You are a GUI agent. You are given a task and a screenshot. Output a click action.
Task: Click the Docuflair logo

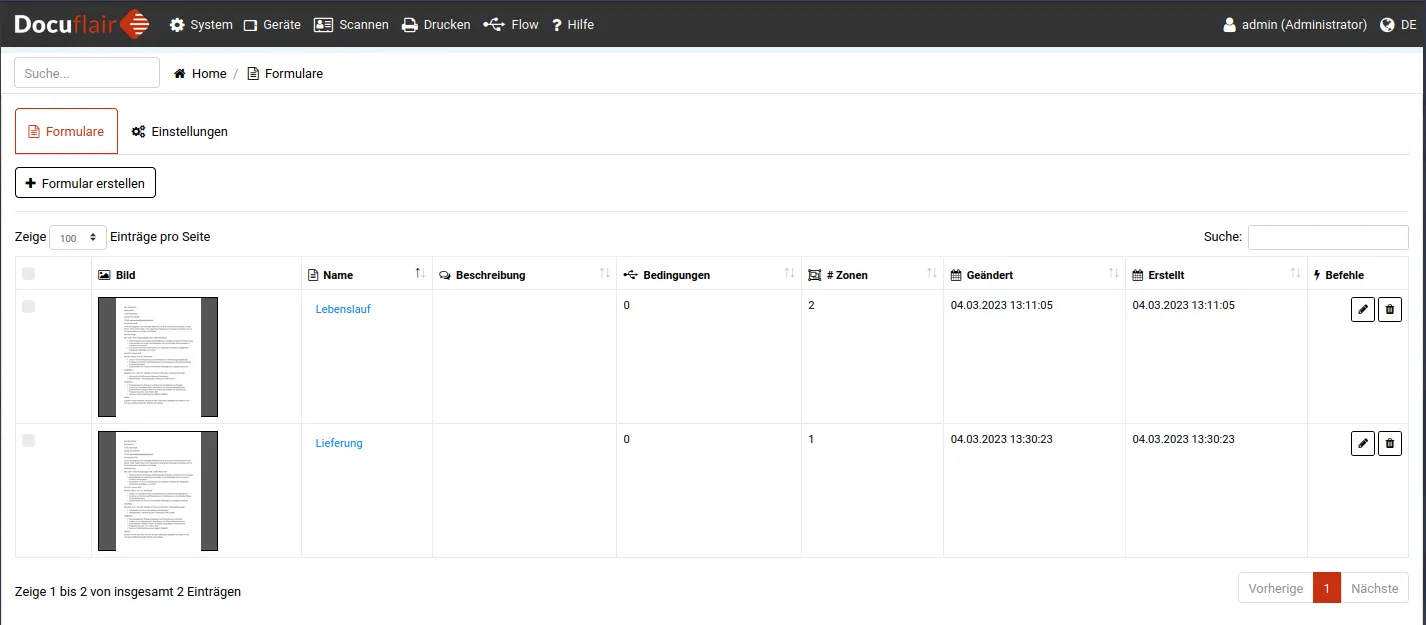[82, 24]
